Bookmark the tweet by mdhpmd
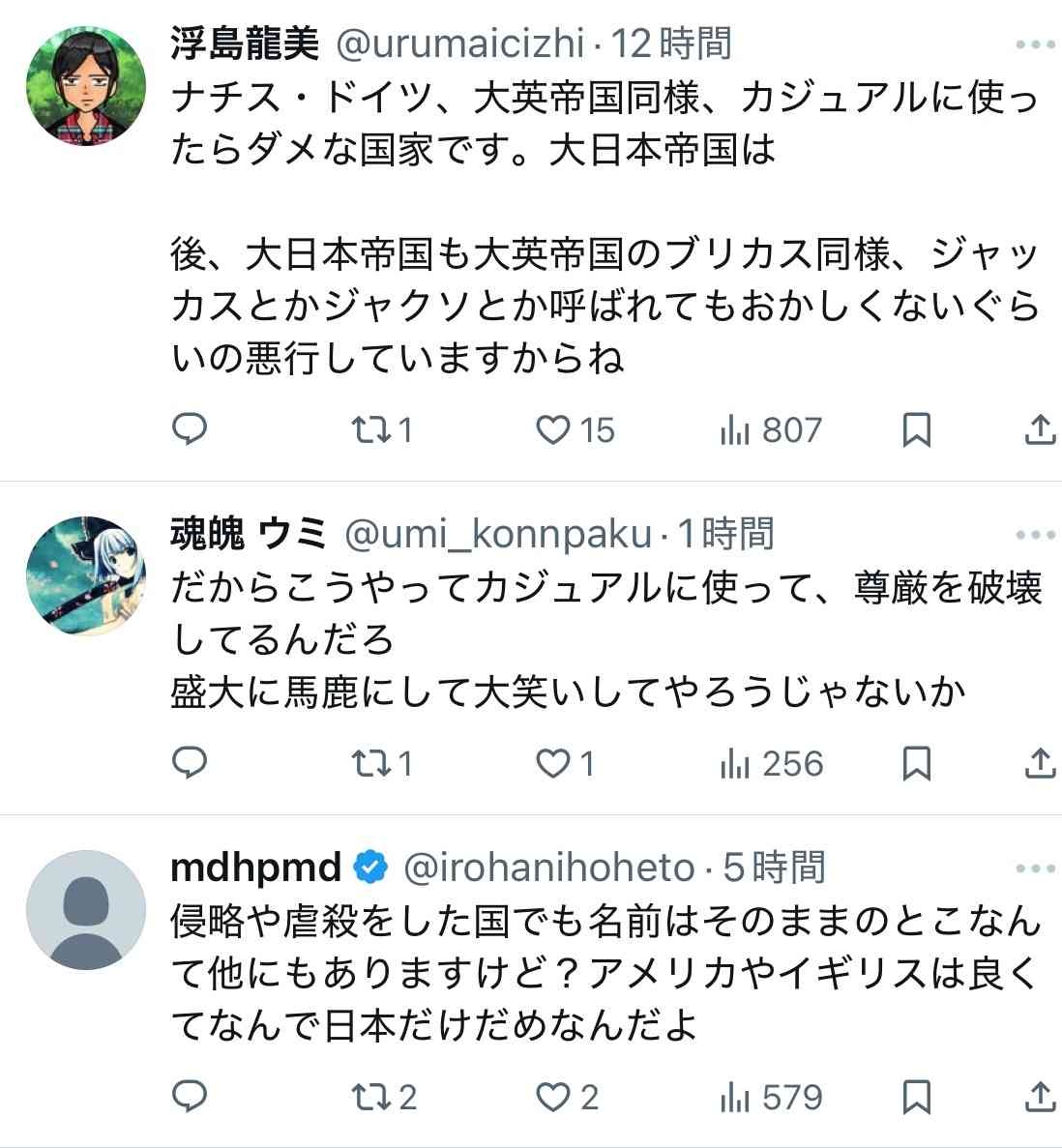This screenshot has height=1148, width=1062. point(916,1097)
